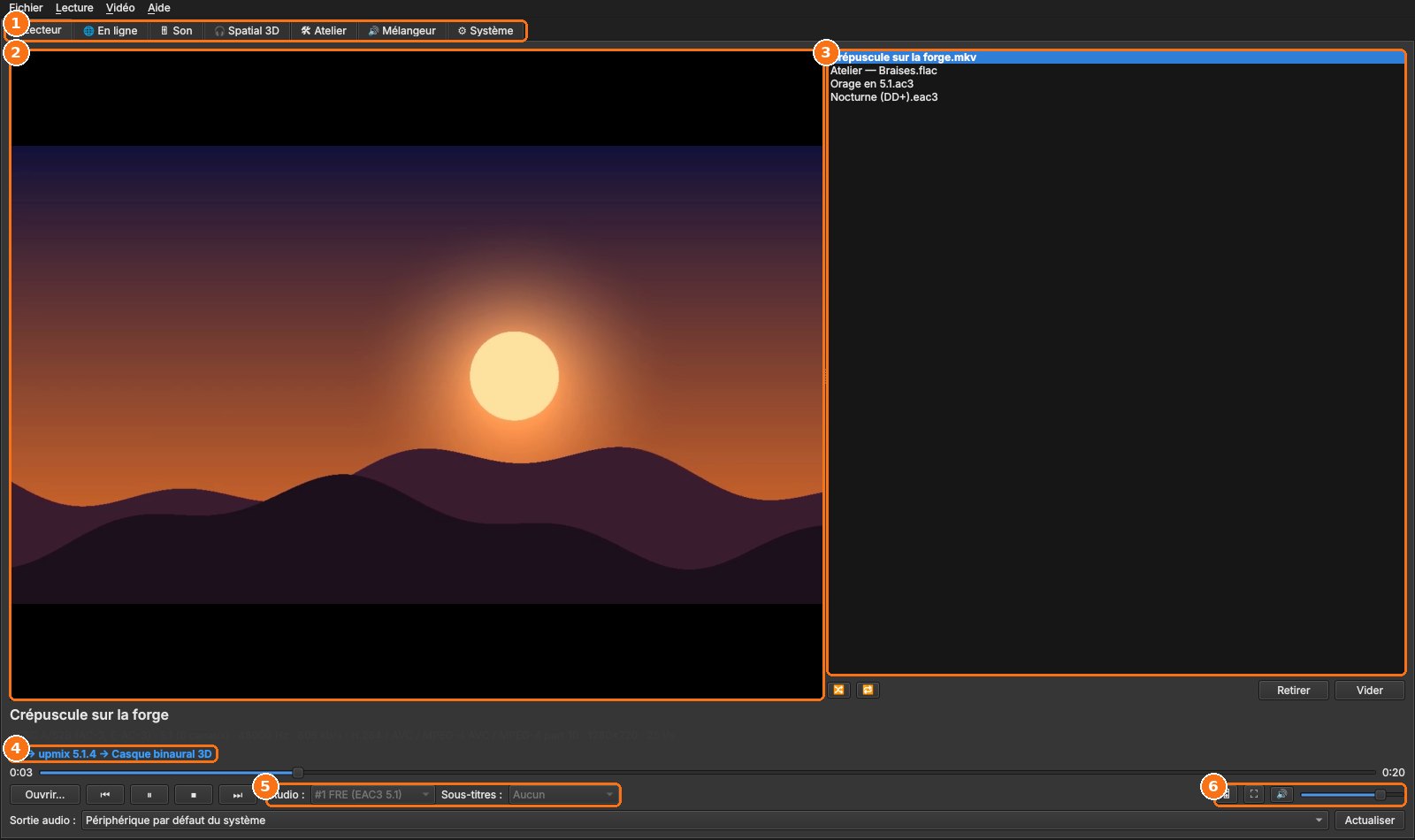Click the playback seek slider handle

click(298, 773)
